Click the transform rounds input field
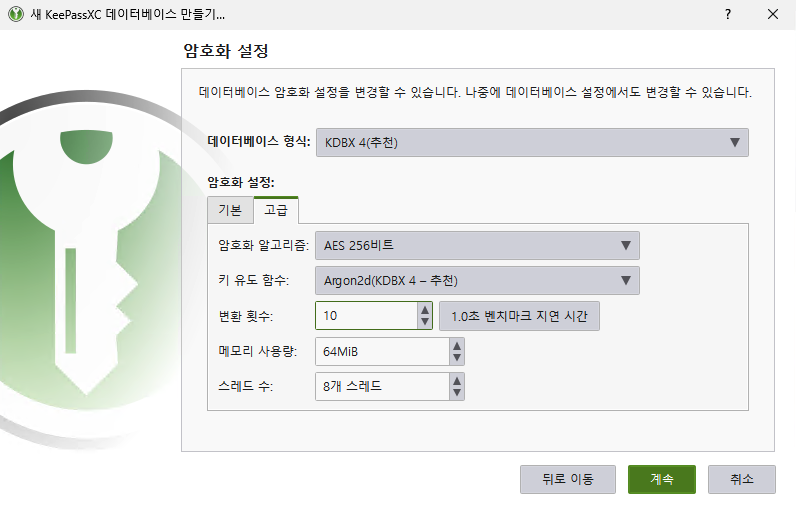796x511 pixels. click(x=365, y=316)
